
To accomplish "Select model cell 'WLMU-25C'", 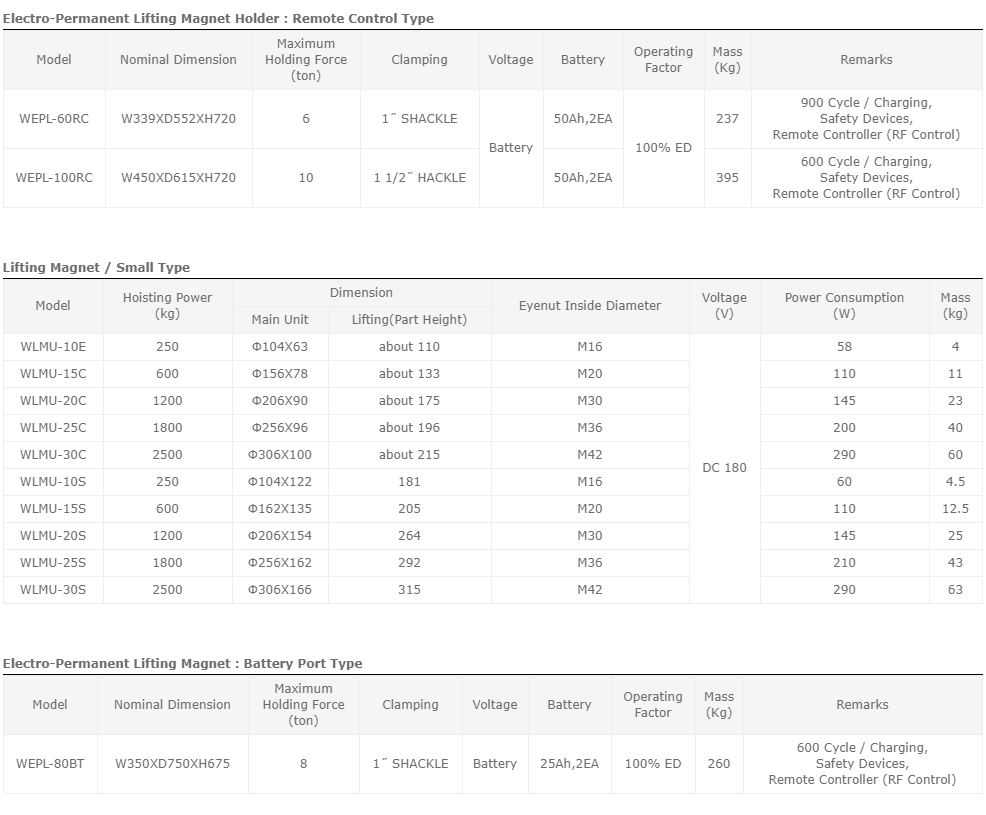I will (53, 428).
